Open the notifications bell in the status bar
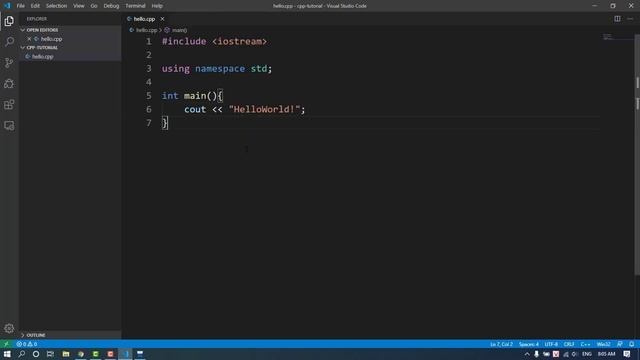Screen dimensions: 640x360 (631, 344)
